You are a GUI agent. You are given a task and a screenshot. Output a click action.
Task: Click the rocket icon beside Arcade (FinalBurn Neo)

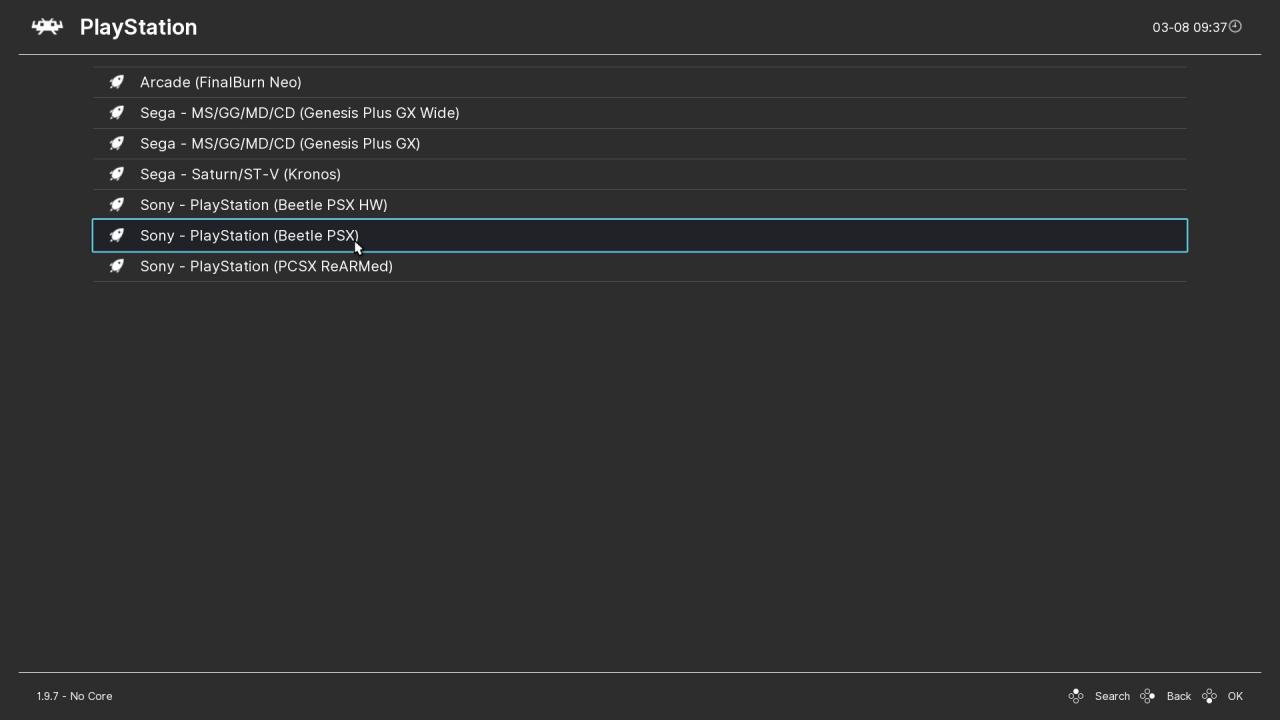coord(117,82)
